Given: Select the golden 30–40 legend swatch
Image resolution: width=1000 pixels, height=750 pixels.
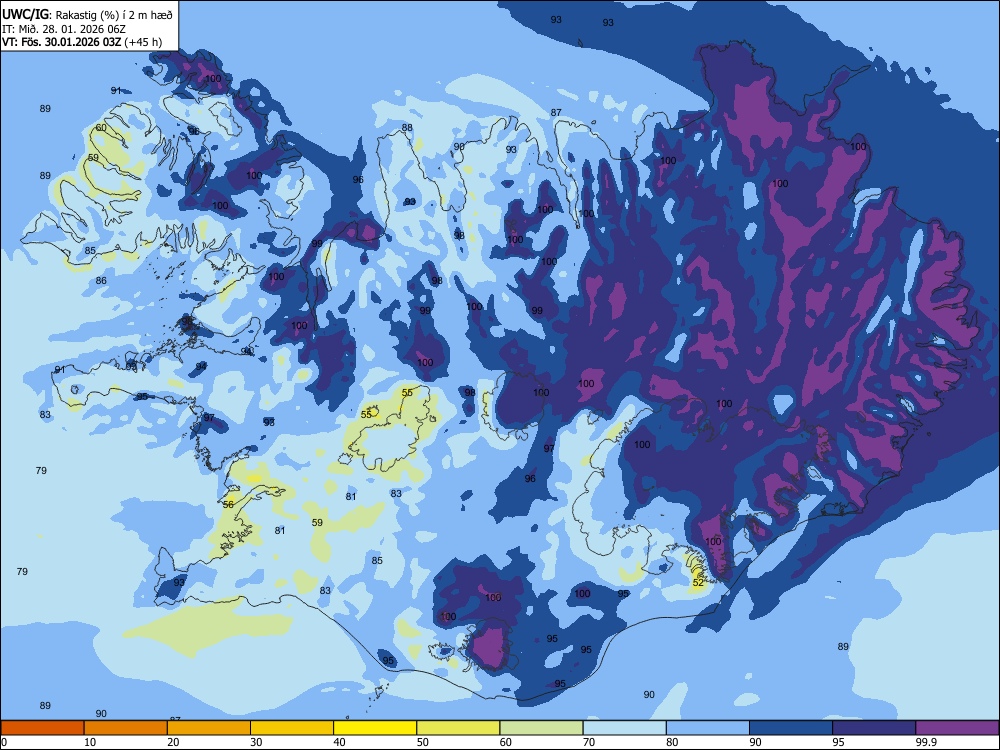Looking at the screenshot, I should point(292,728).
